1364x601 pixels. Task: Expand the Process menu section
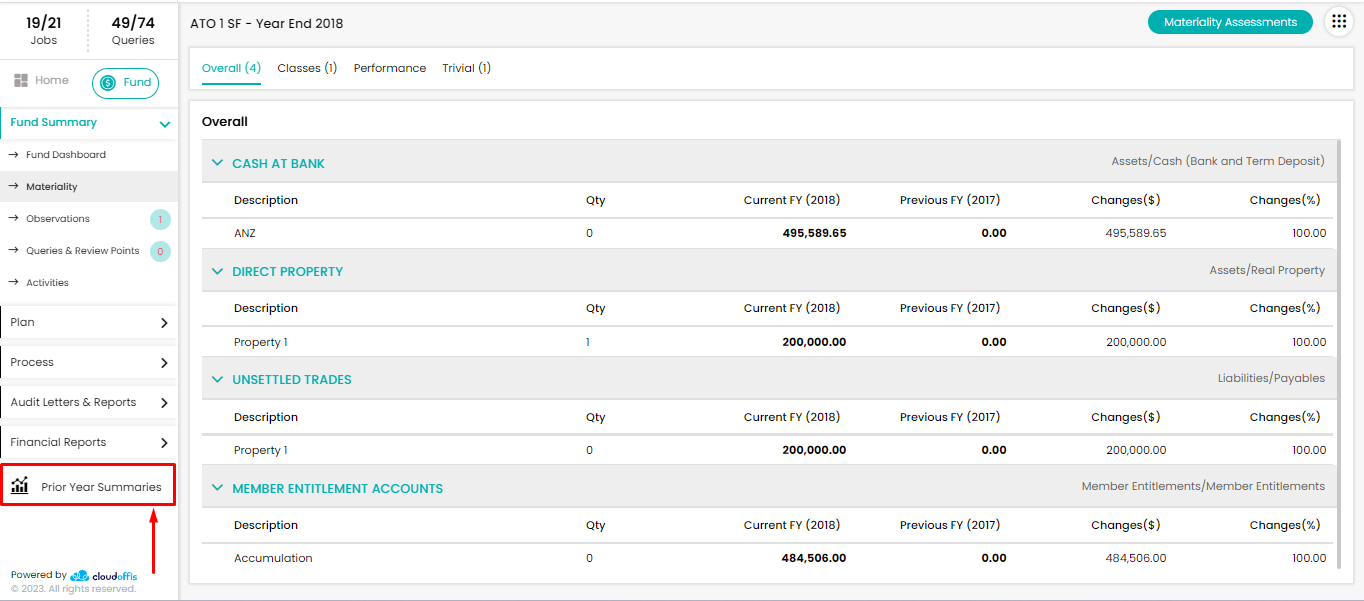tap(164, 363)
